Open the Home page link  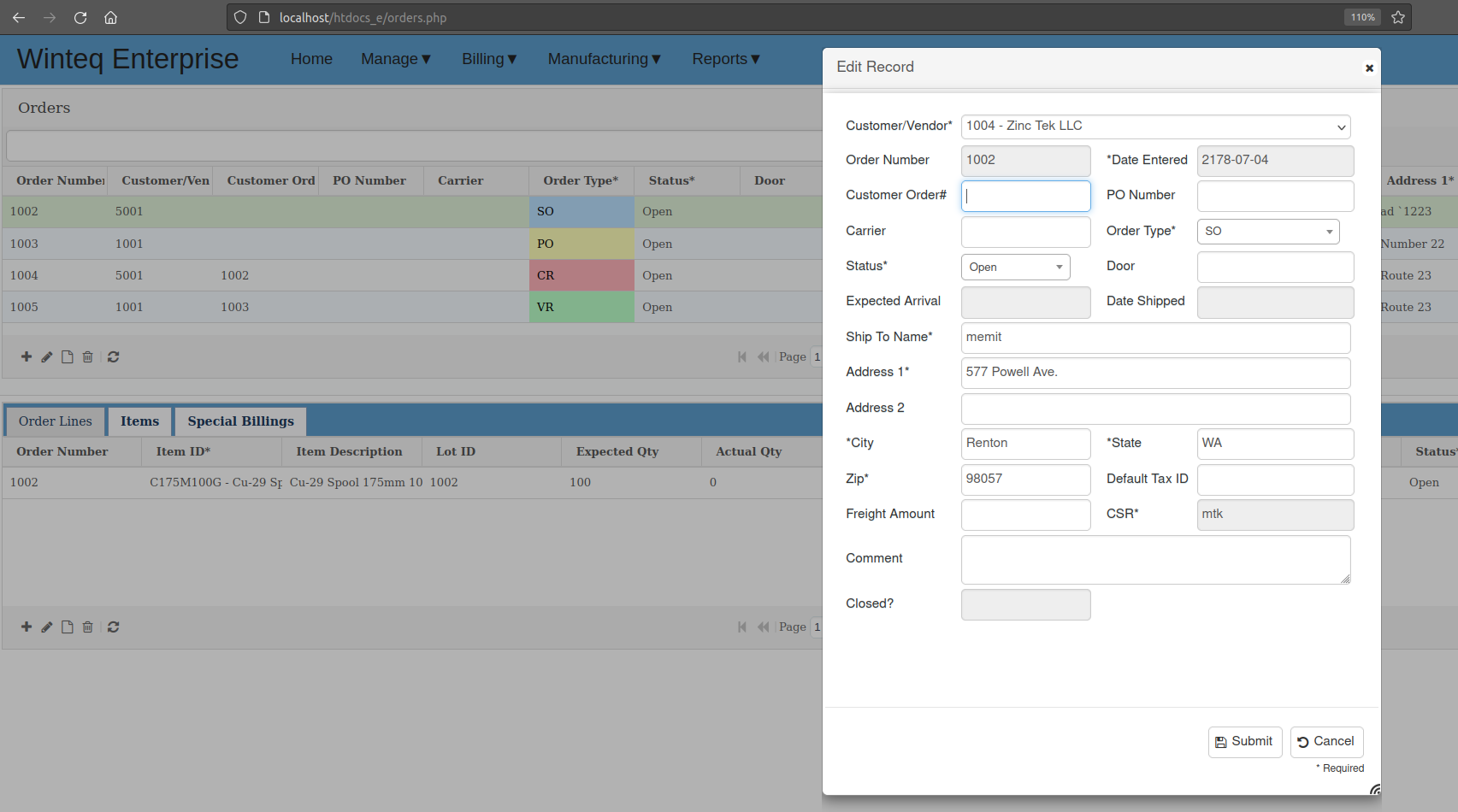(x=311, y=59)
